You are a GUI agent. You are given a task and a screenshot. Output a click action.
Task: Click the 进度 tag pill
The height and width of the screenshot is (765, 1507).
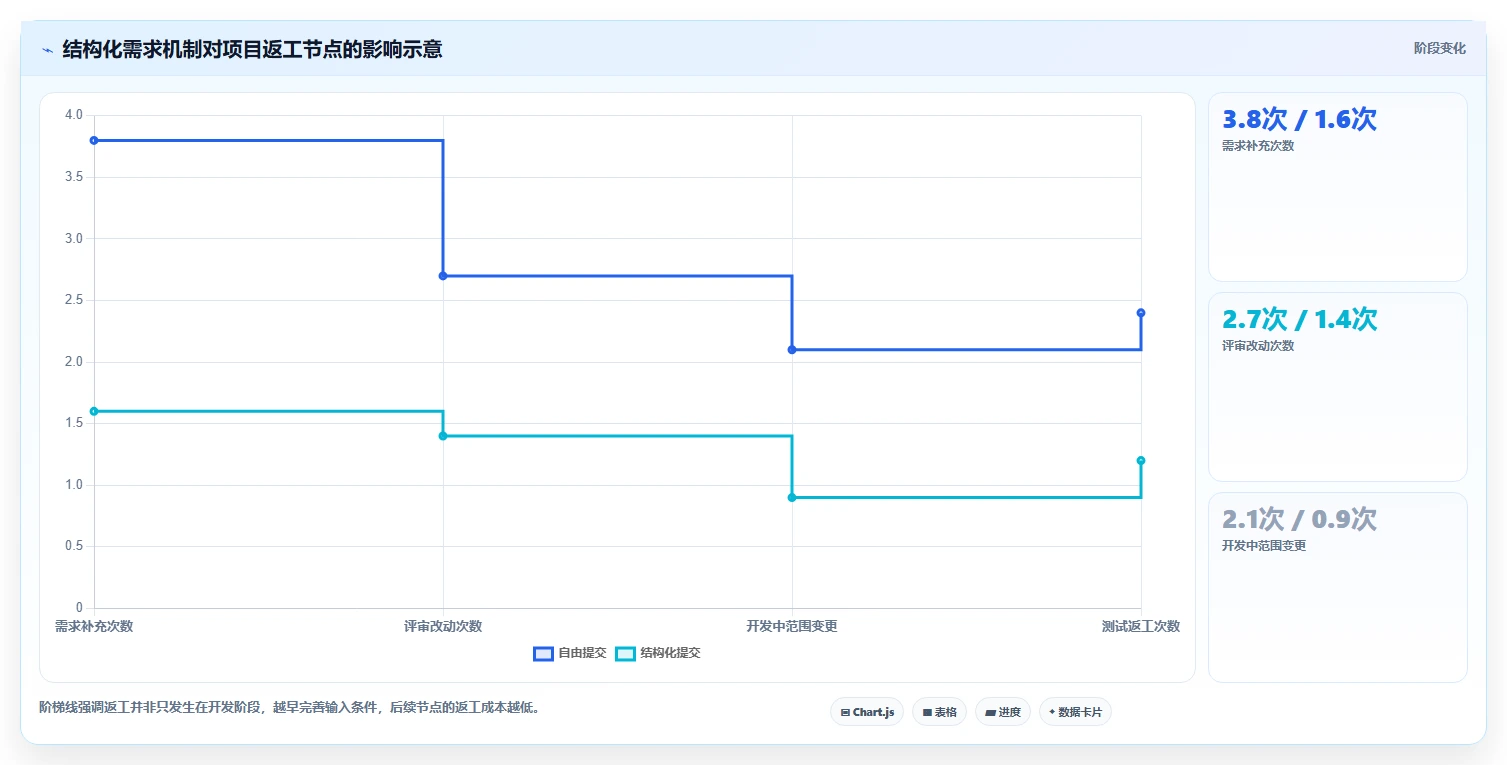(x=1003, y=712)
